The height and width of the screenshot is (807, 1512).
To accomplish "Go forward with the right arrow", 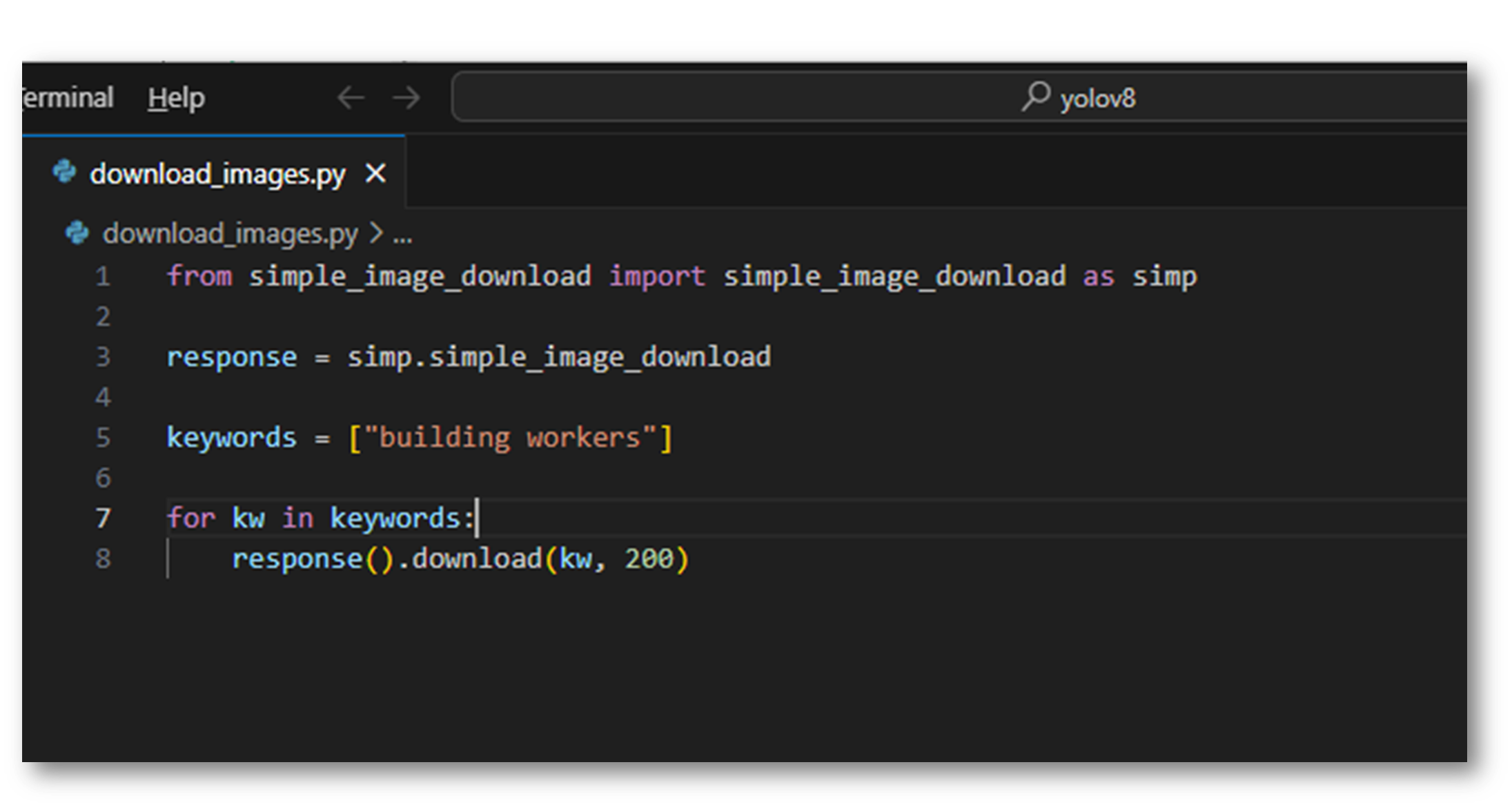I will tap(406, 98).
